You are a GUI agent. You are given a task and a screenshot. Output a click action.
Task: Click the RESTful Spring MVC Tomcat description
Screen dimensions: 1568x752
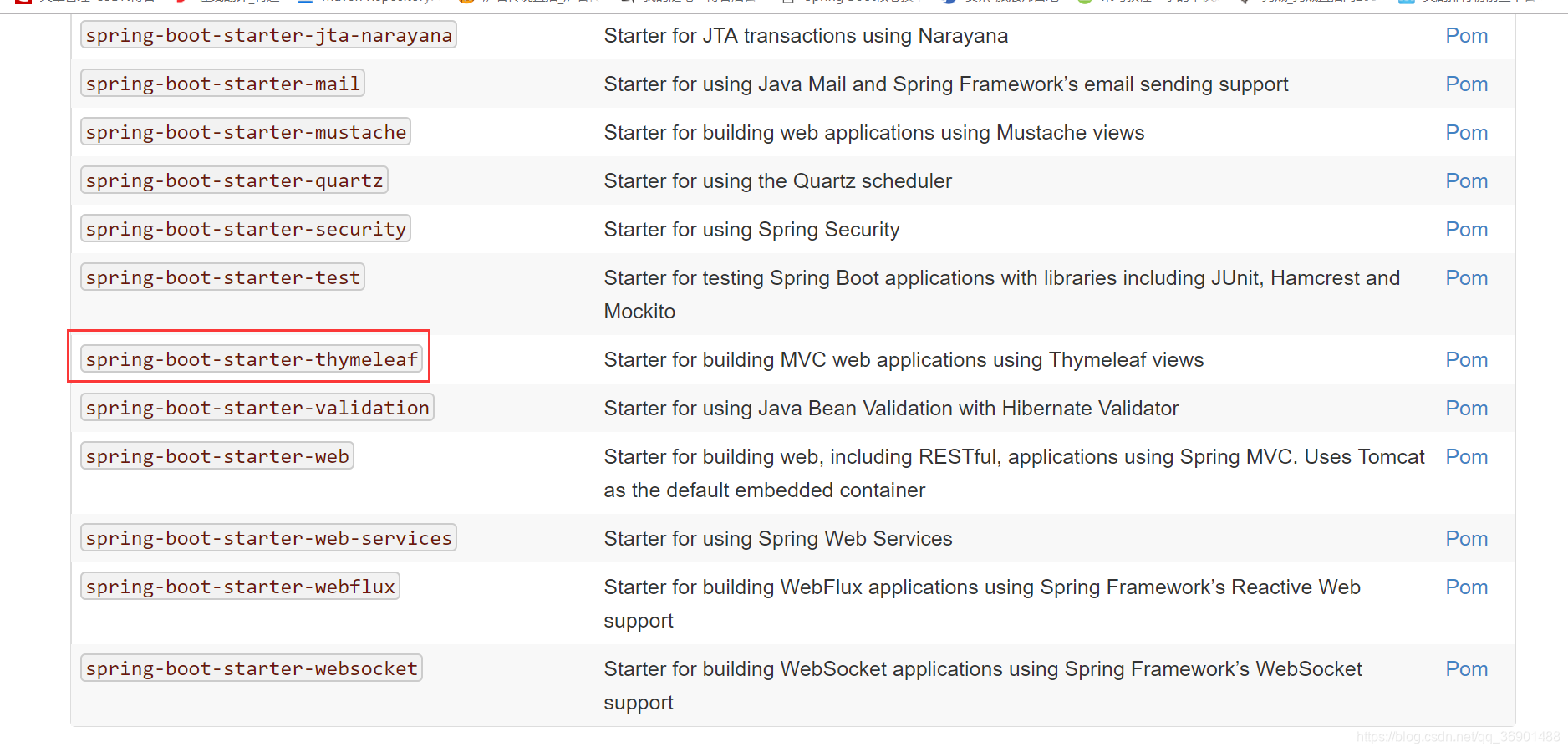(1014, 474)
